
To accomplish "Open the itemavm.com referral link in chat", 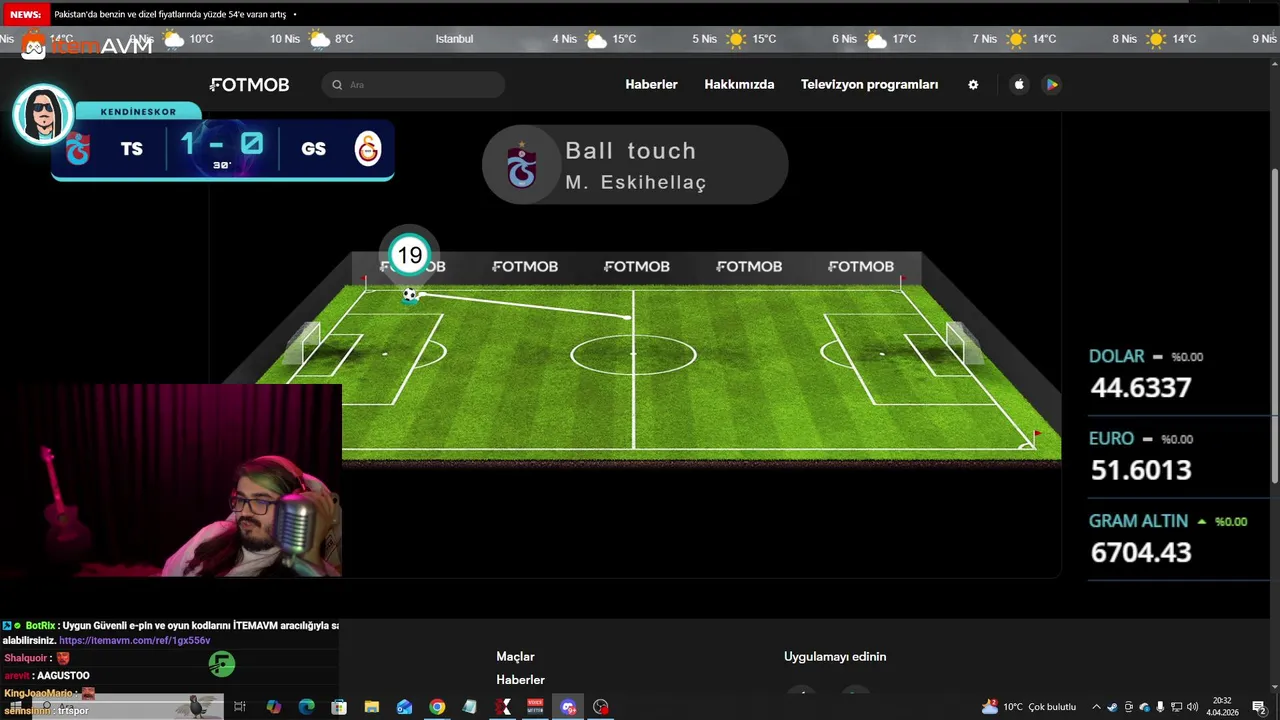I will coord(134,640).
